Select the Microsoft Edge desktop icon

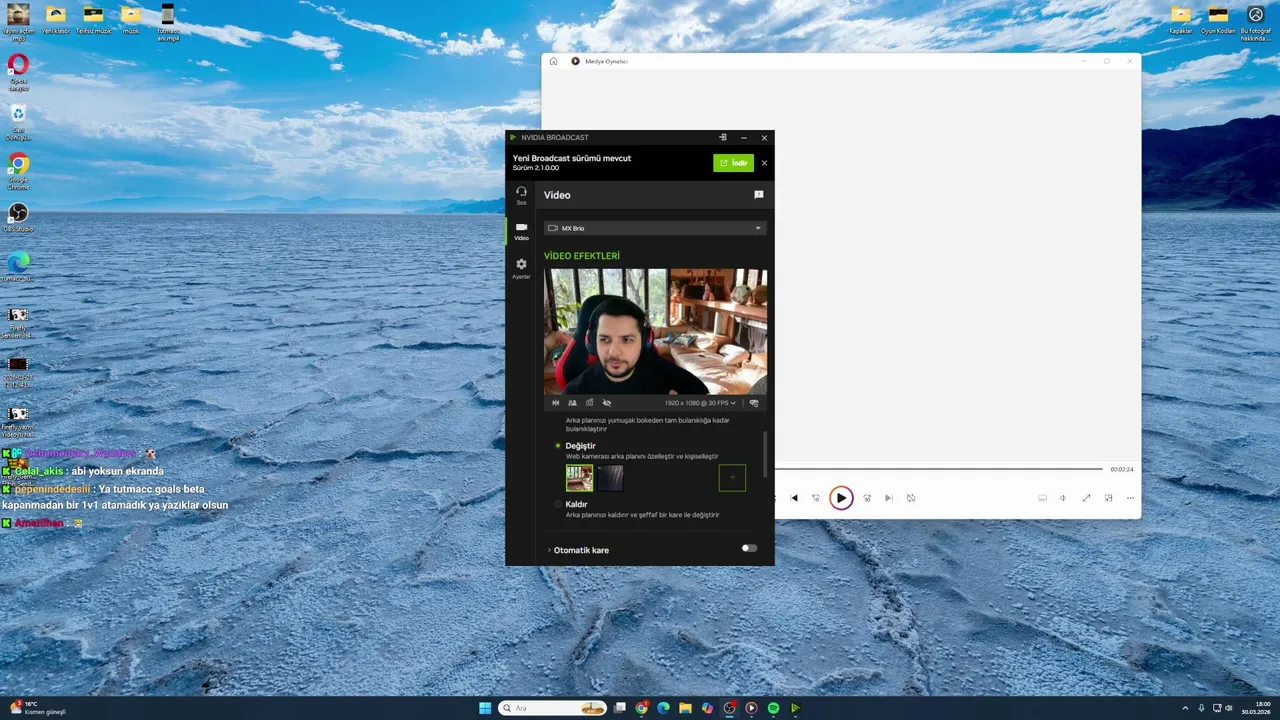[x=18, y=267]
